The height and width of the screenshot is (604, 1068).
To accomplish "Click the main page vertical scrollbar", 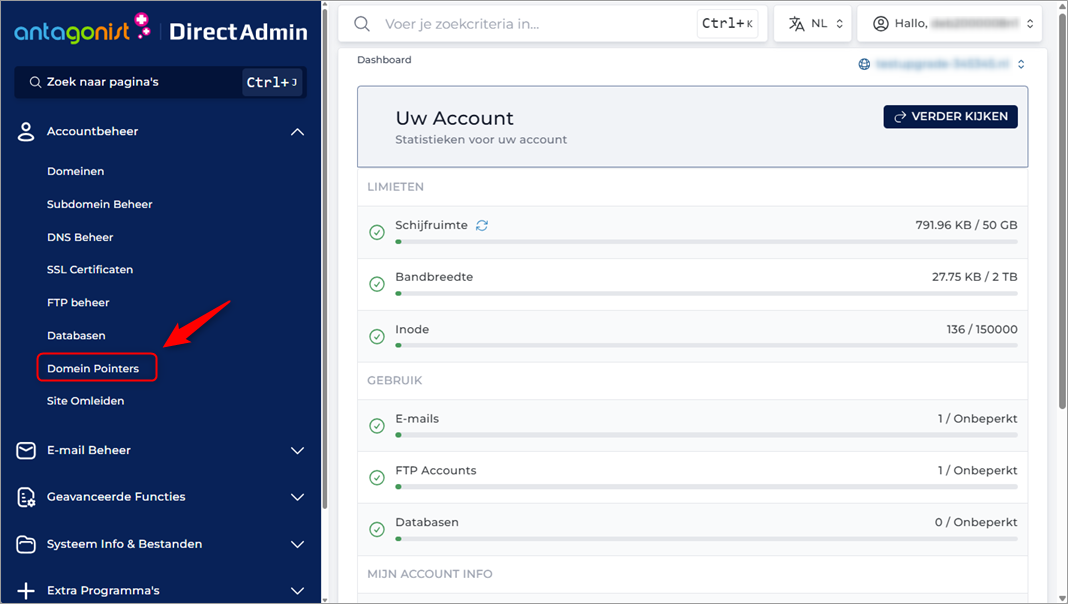I will [1062, 211].
